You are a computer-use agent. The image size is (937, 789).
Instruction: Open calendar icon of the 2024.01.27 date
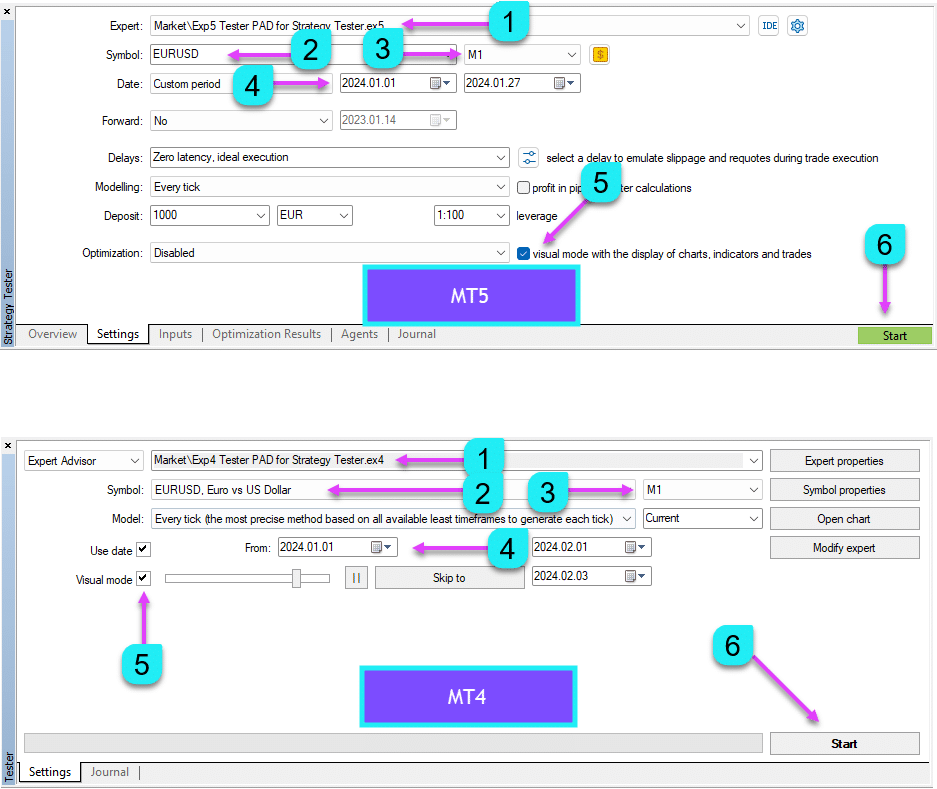point(562,84)
